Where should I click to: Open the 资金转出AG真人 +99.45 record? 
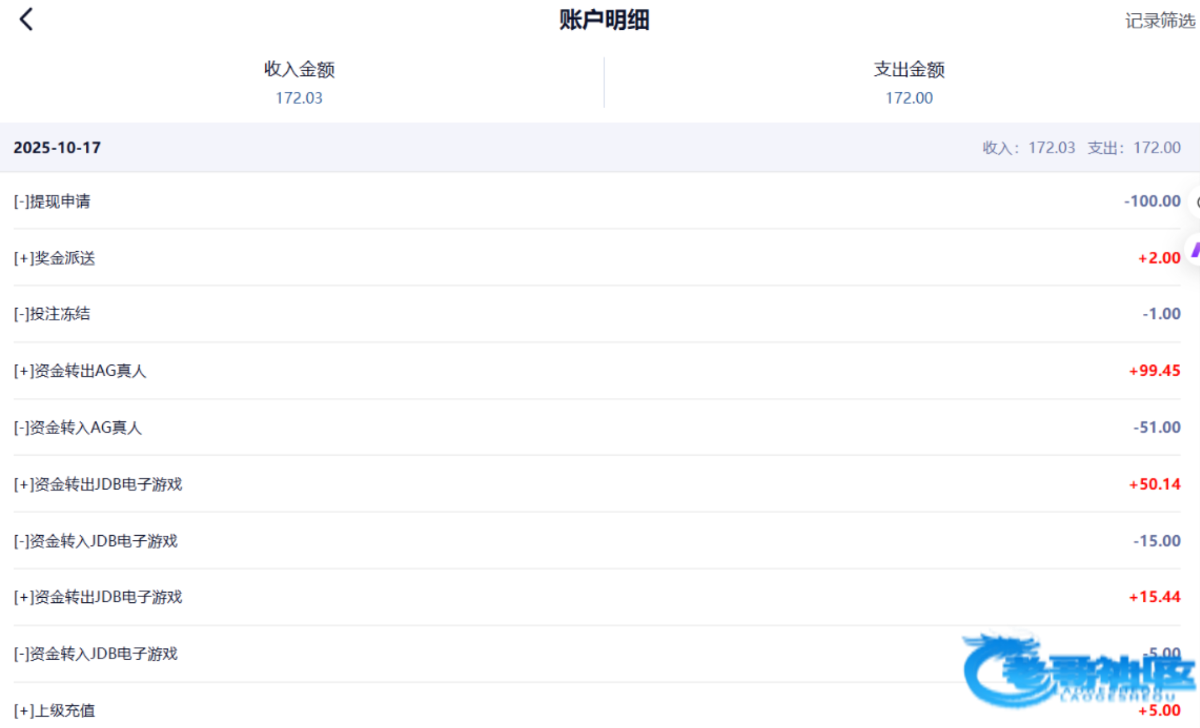tap(80, 371)
